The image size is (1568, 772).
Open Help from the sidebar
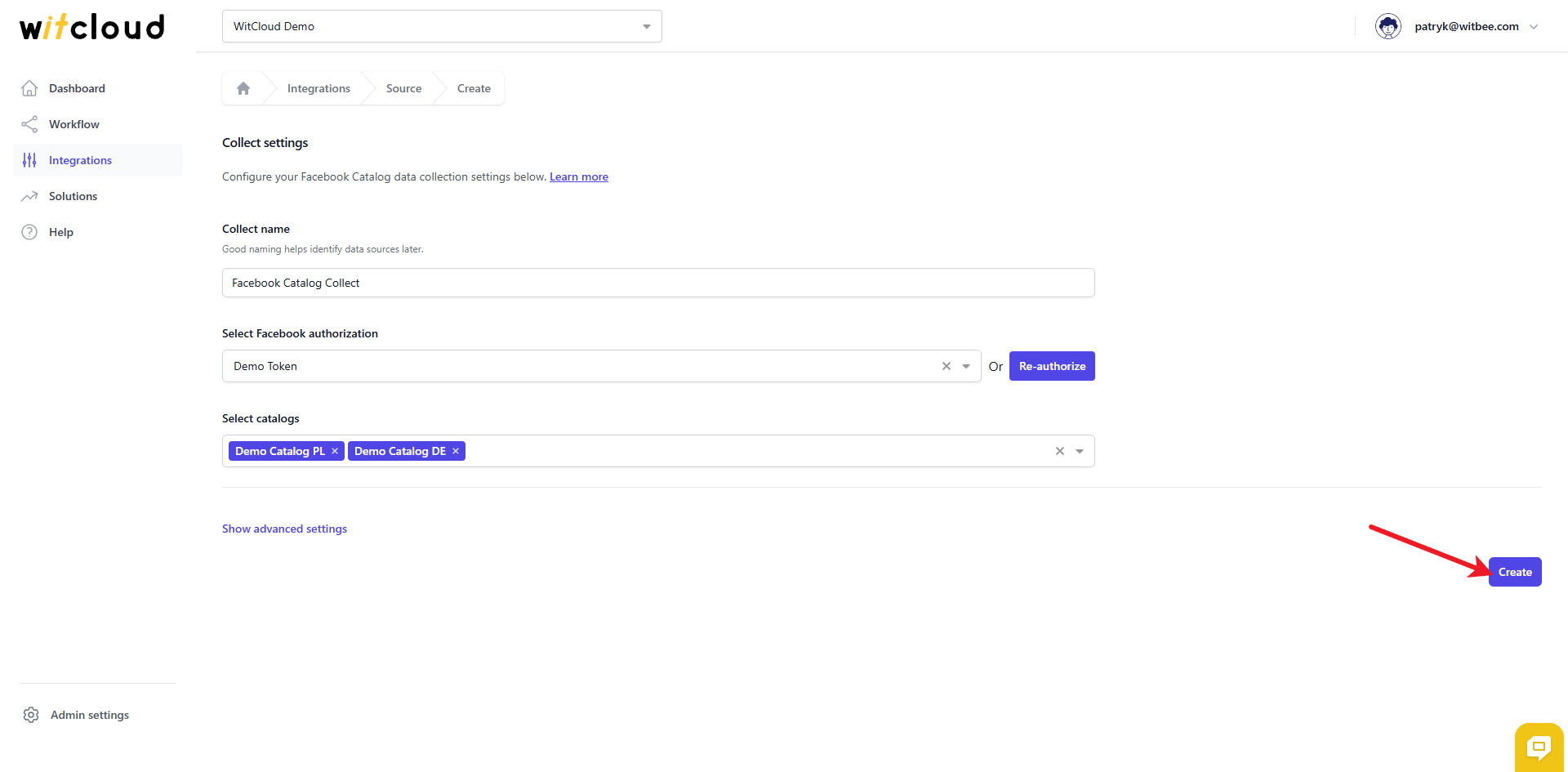pyautogui.click(x=98, y=232)
